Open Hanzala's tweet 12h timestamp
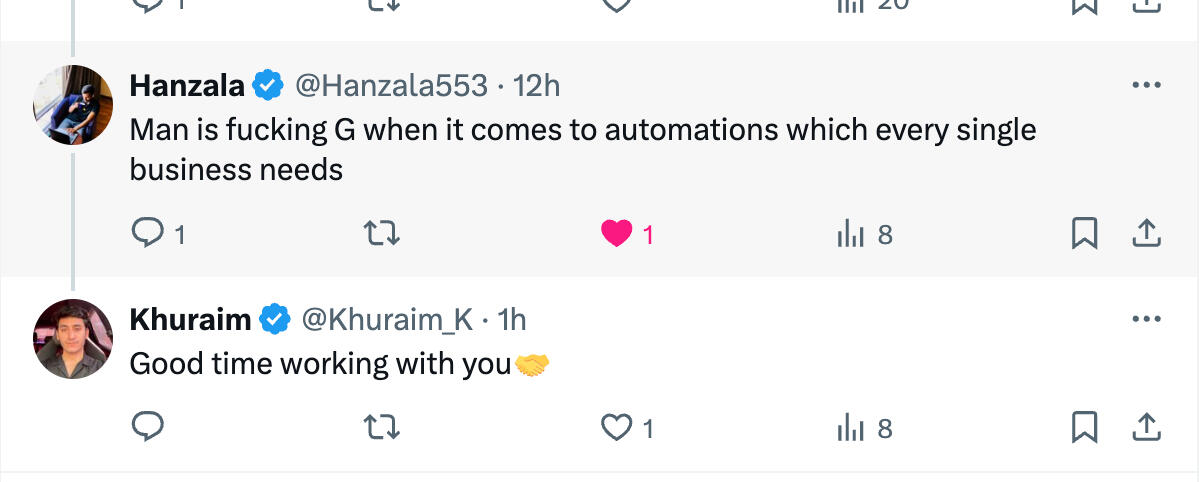Viewport: 1204px width, 482px height. pyautogui.click(x=536, y=86)
